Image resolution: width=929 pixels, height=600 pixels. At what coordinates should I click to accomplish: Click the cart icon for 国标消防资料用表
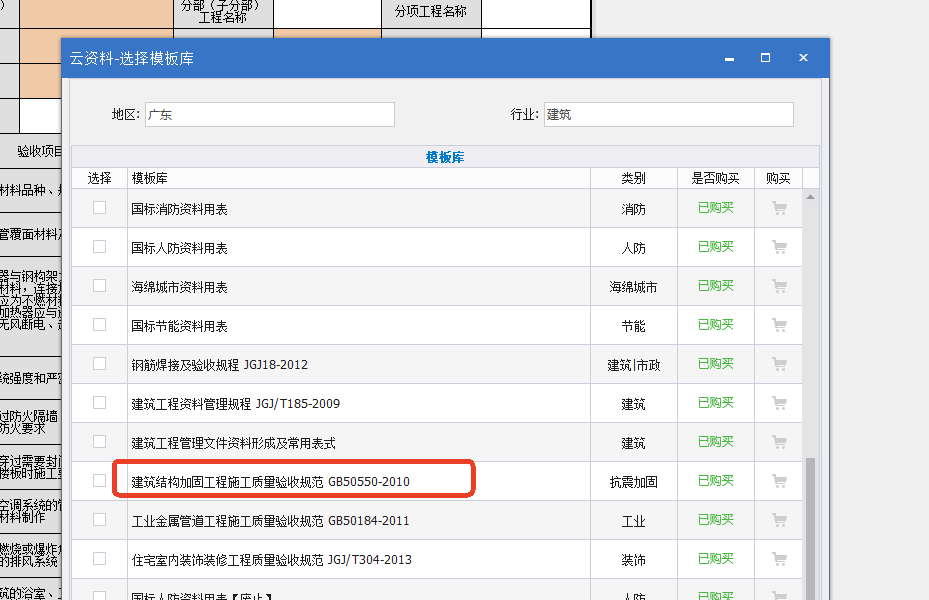click(x=779, y=209)
